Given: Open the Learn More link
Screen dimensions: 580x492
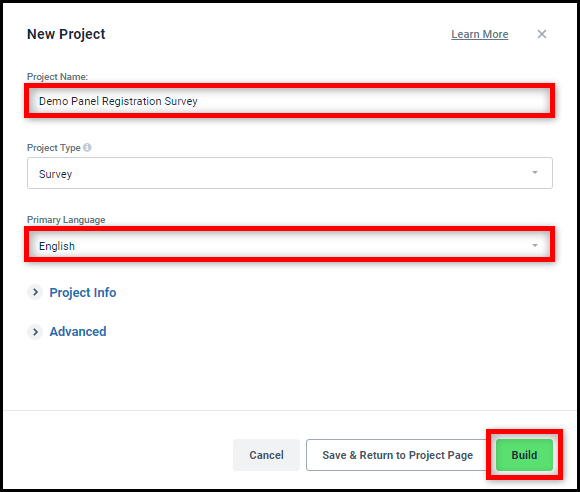Looking at the screenshot, I should coord(480,34).
